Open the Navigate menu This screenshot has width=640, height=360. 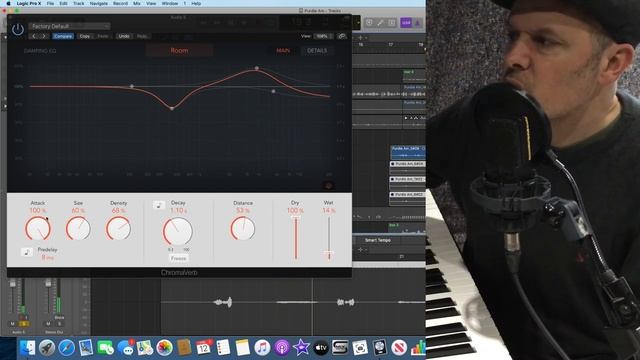tap(99, 3)
